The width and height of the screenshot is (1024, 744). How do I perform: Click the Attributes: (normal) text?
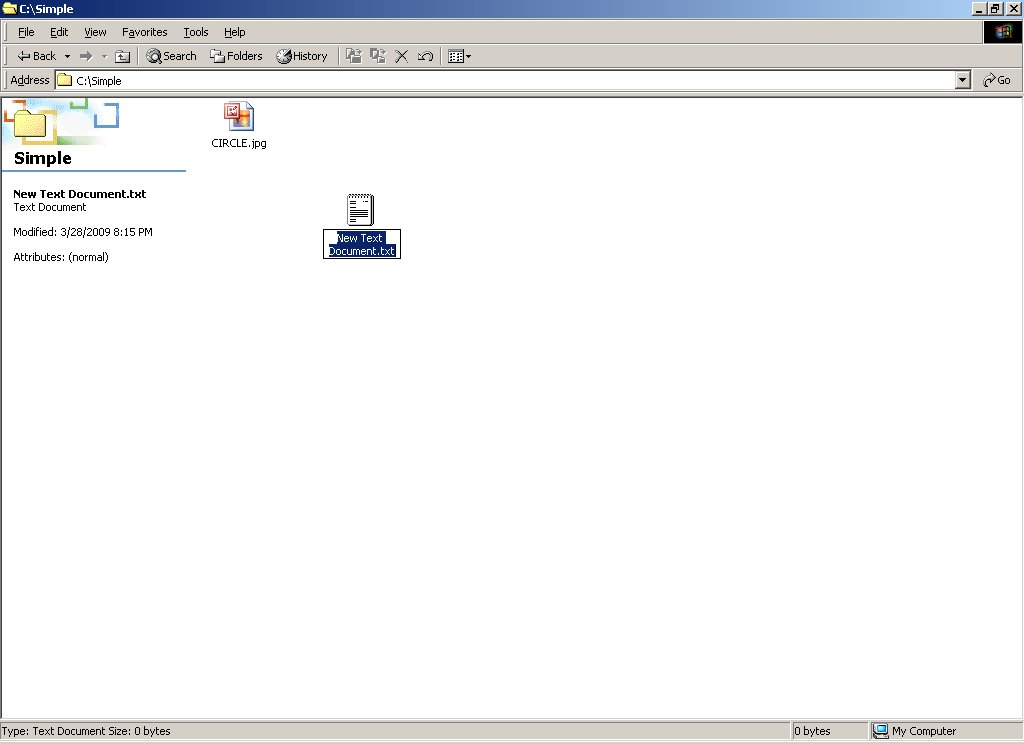pyautogui.click(x=61, y=257)
